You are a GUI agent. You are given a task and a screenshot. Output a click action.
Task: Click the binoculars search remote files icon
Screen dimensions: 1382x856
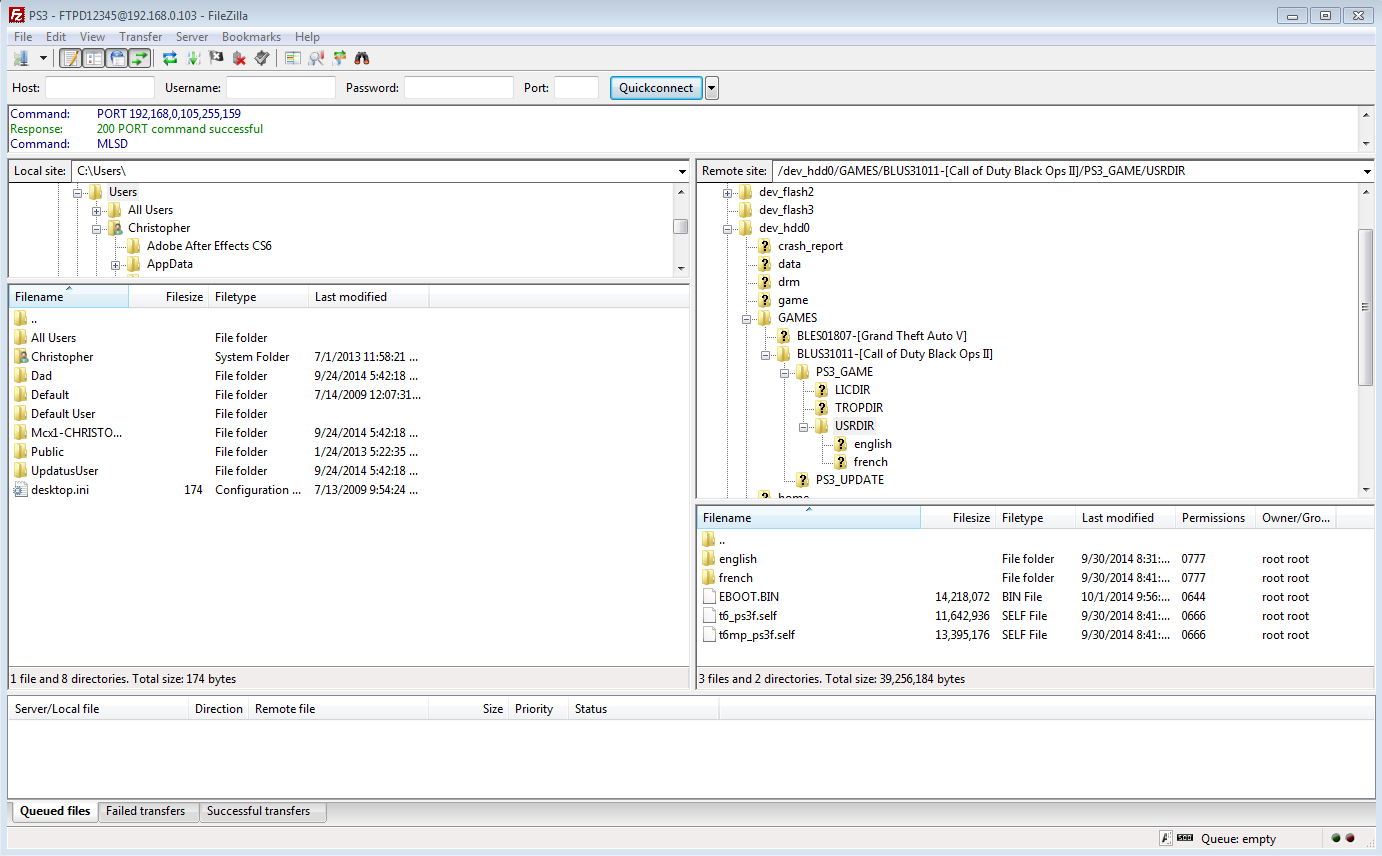[362, 58]
